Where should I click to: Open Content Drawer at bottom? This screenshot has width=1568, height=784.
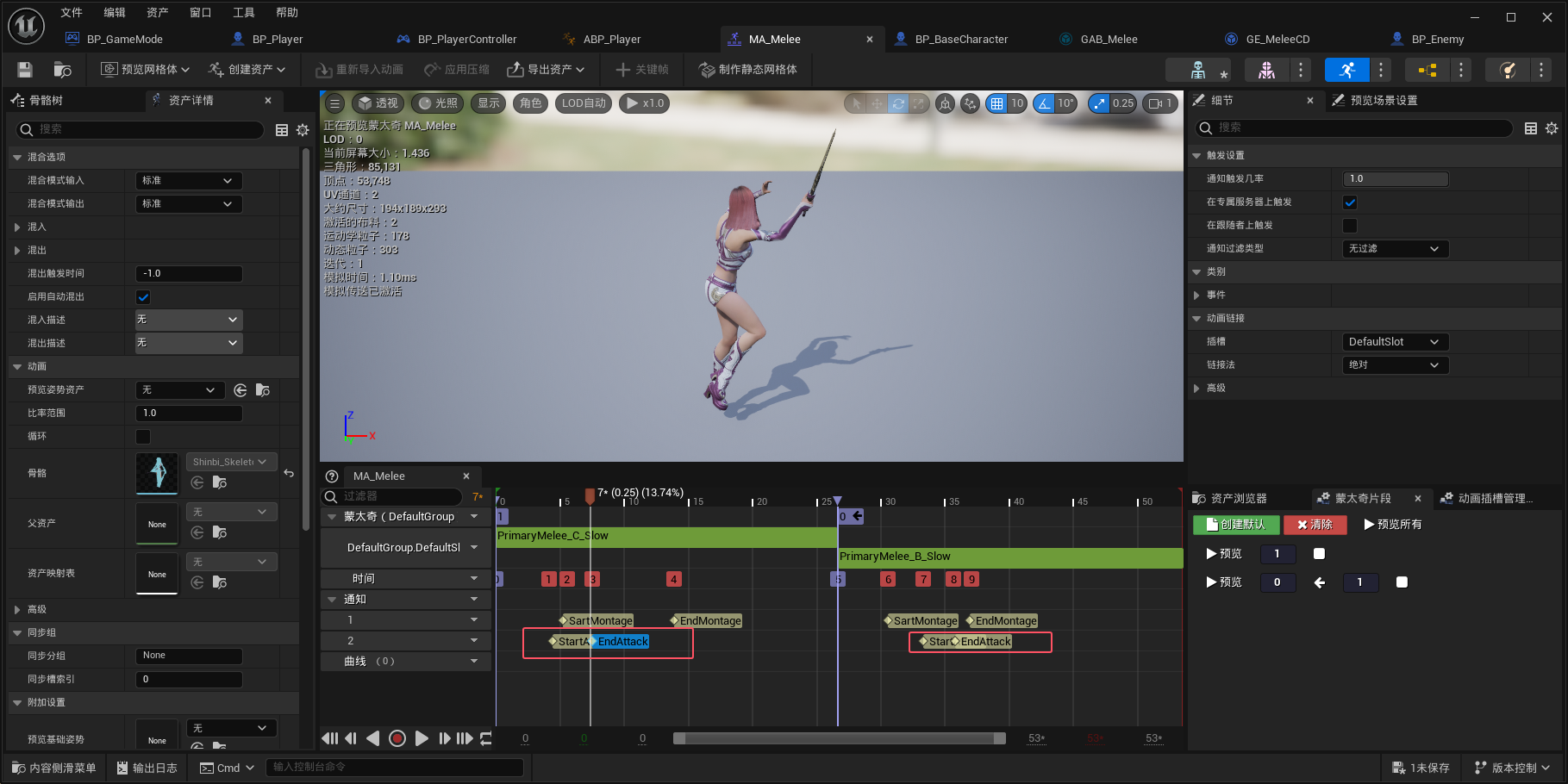(54, 768)
